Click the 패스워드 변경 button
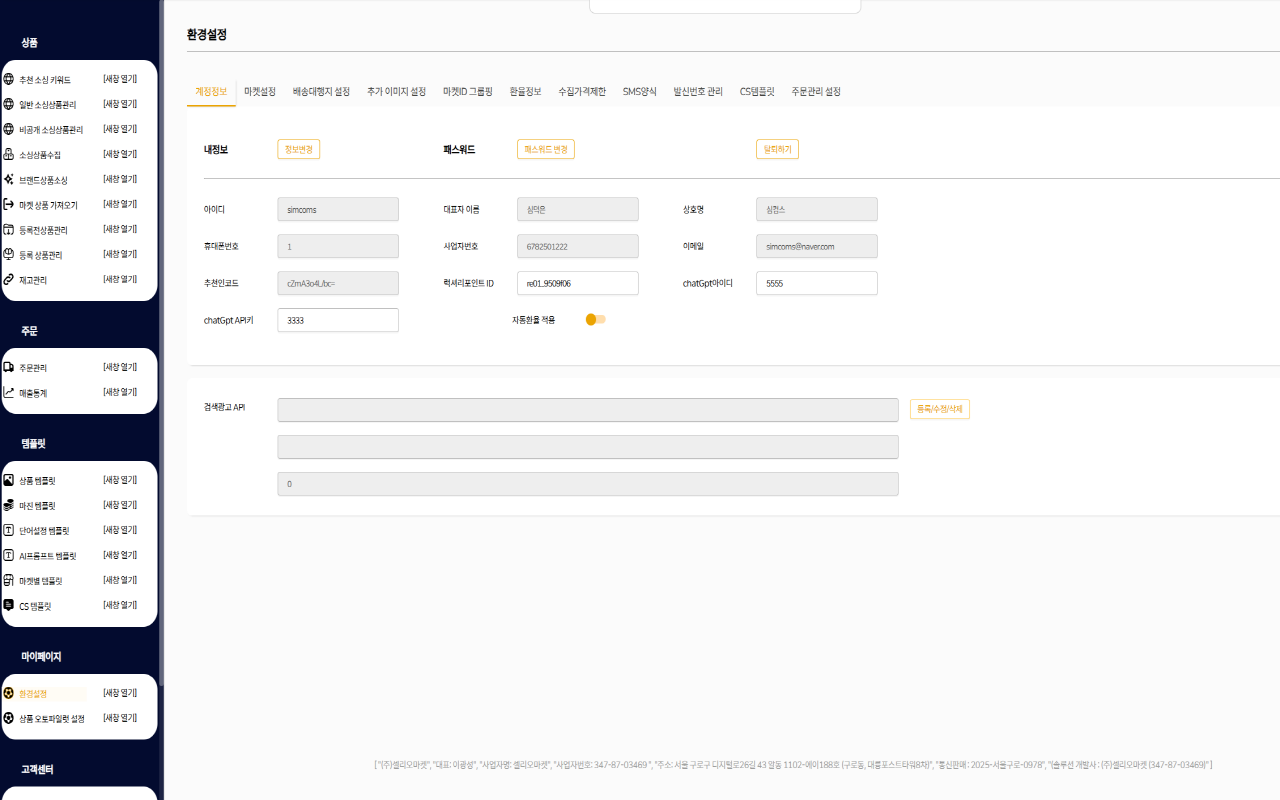Viewport: 1280px width, 800px height. [546, 150]
